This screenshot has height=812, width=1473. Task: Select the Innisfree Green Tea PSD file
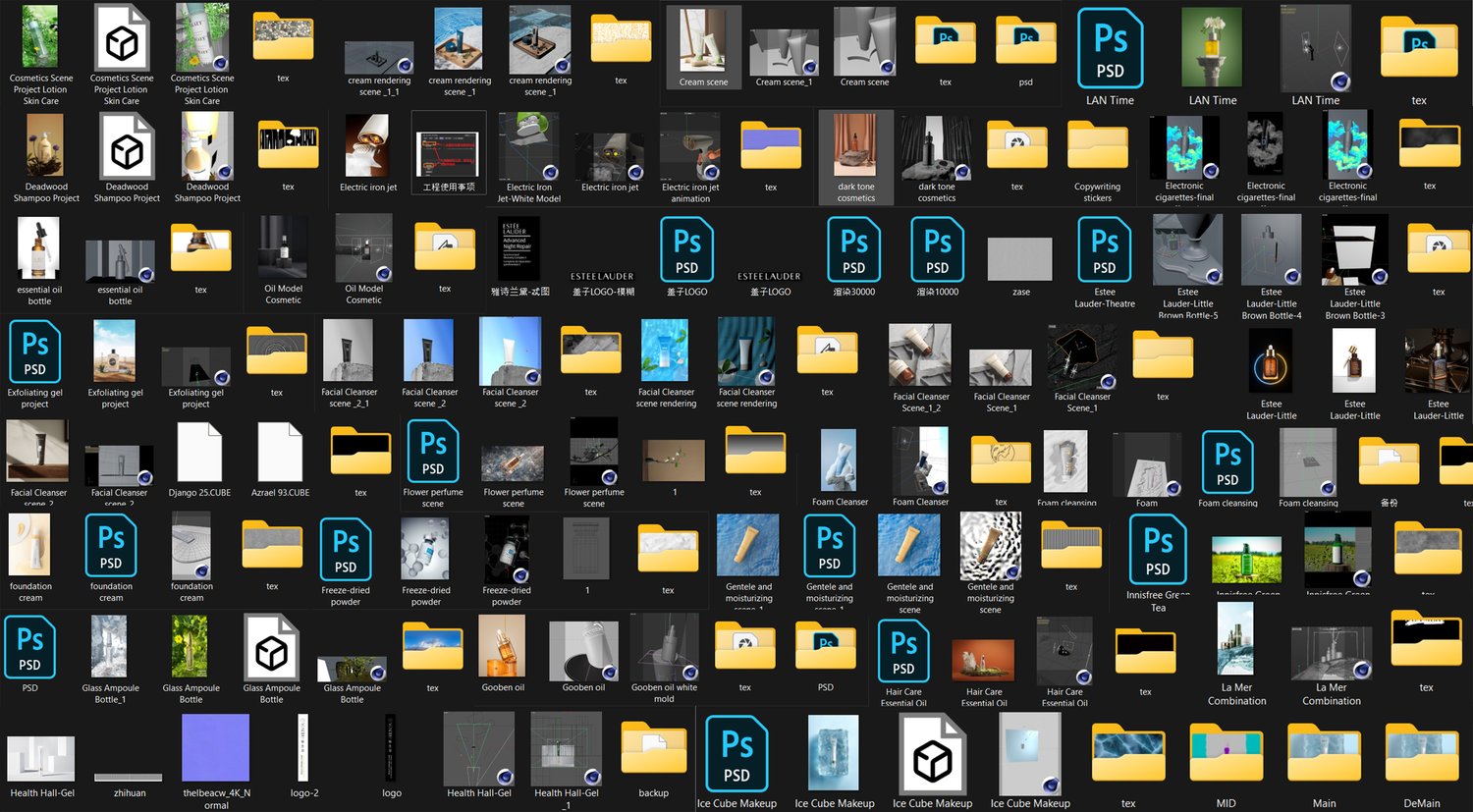pos(1158,551)
